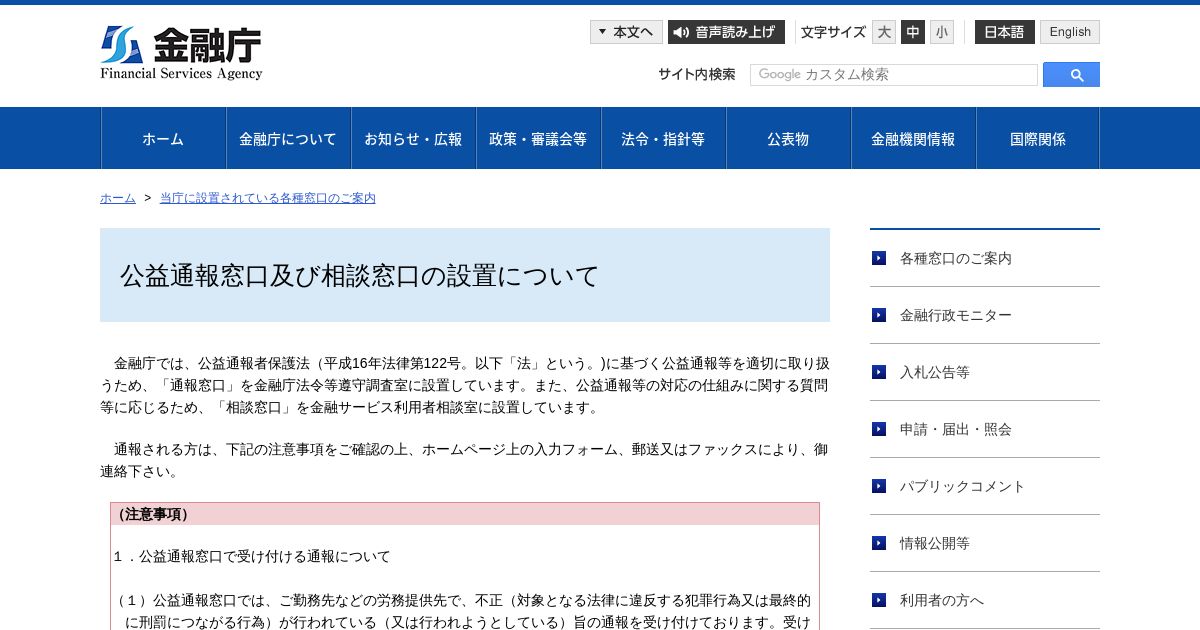
Task: Open the 金融庁について navigation tab
Action: click(x=288, y=139)
